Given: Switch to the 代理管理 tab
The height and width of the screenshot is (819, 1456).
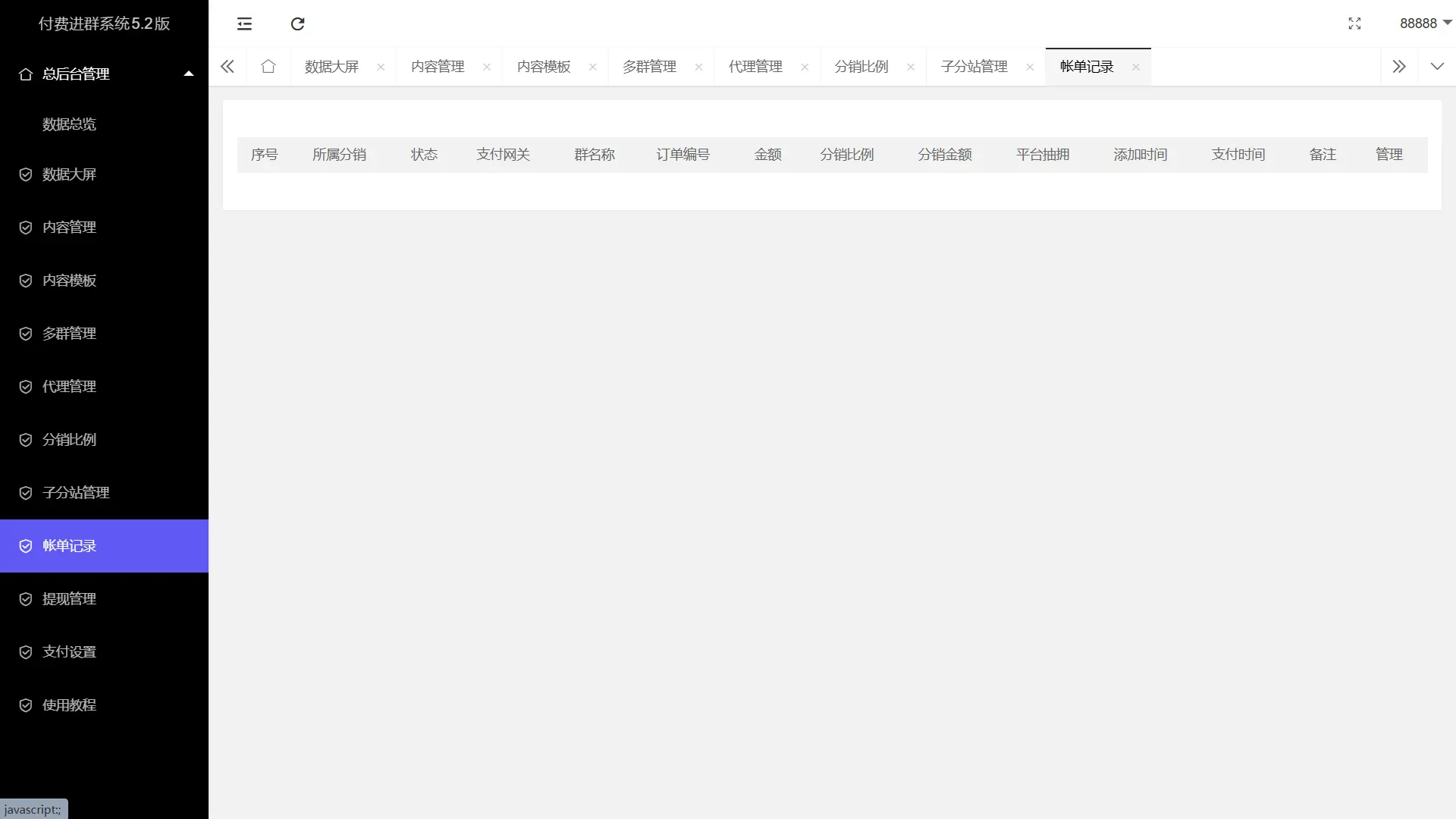Looking at the screenshot, I should coord(754,66).
